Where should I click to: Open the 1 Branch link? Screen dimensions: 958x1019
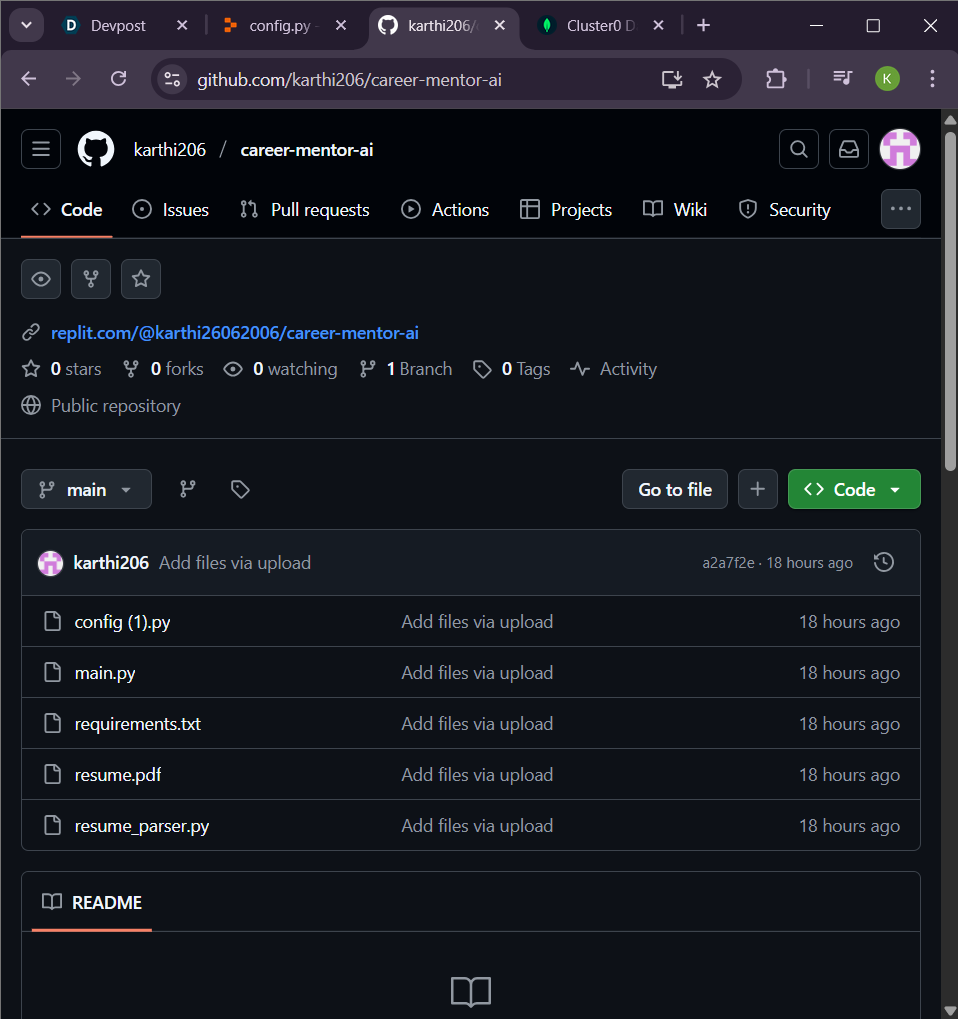pyautogui.click(x=406, y=369)
